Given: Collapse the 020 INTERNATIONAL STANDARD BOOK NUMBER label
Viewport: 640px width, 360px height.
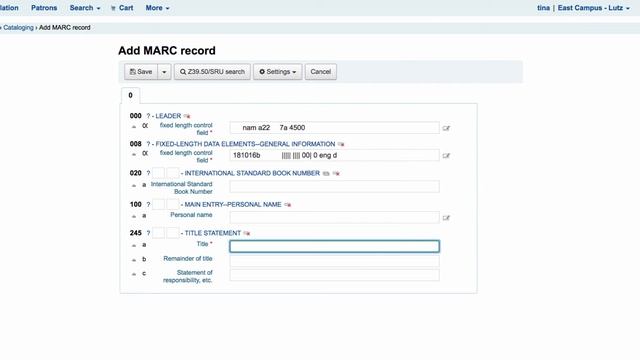Looking at the screenshot, I should click(252, 173).
